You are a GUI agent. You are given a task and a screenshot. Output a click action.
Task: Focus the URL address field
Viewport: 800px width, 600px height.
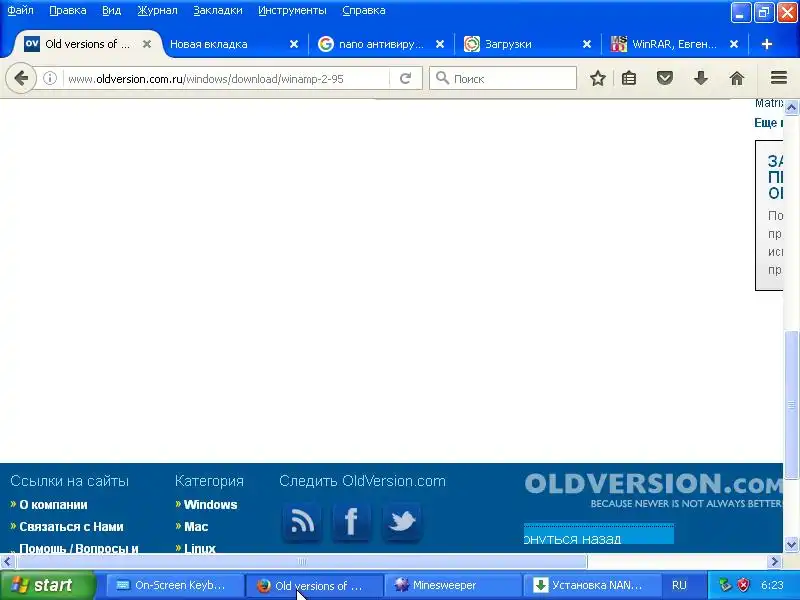tap(227, 79)
